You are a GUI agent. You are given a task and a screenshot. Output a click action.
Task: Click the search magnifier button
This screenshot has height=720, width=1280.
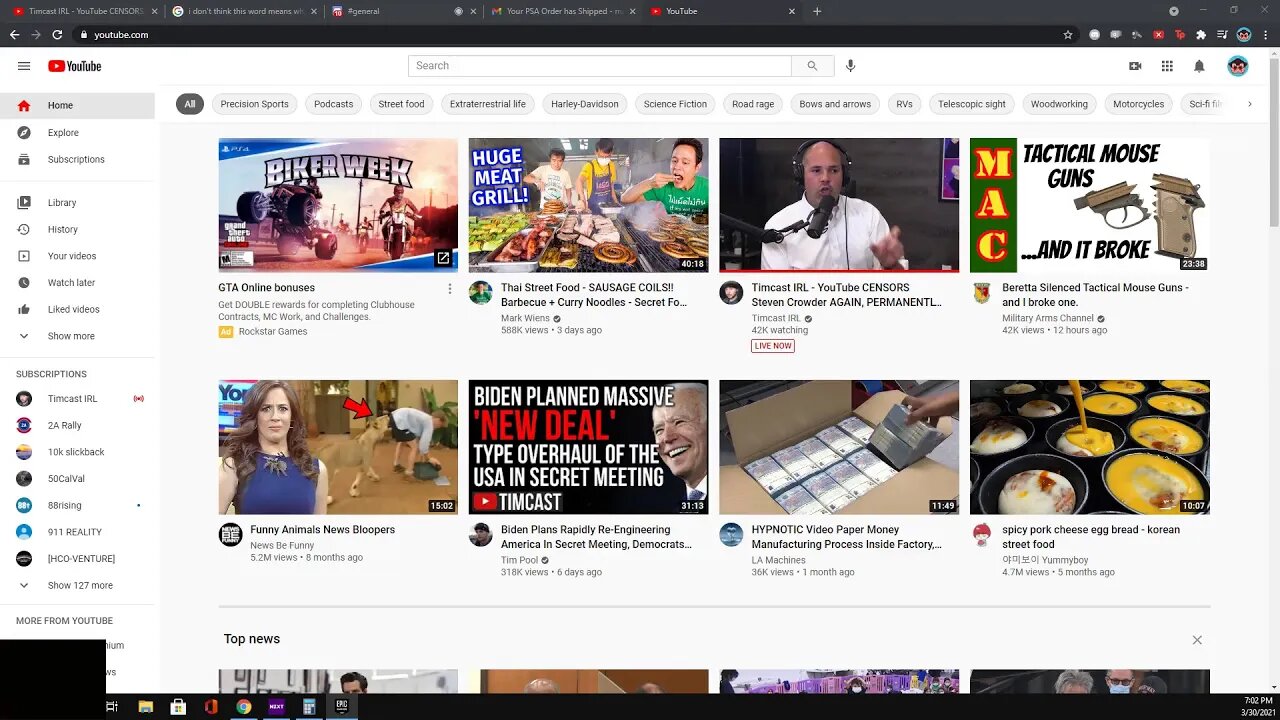point(812,66)
